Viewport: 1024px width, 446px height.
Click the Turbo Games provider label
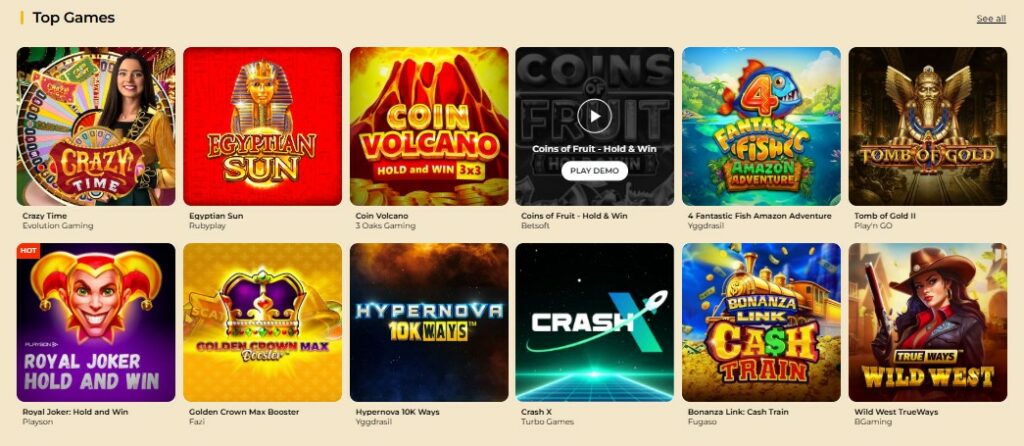point(547,422)
